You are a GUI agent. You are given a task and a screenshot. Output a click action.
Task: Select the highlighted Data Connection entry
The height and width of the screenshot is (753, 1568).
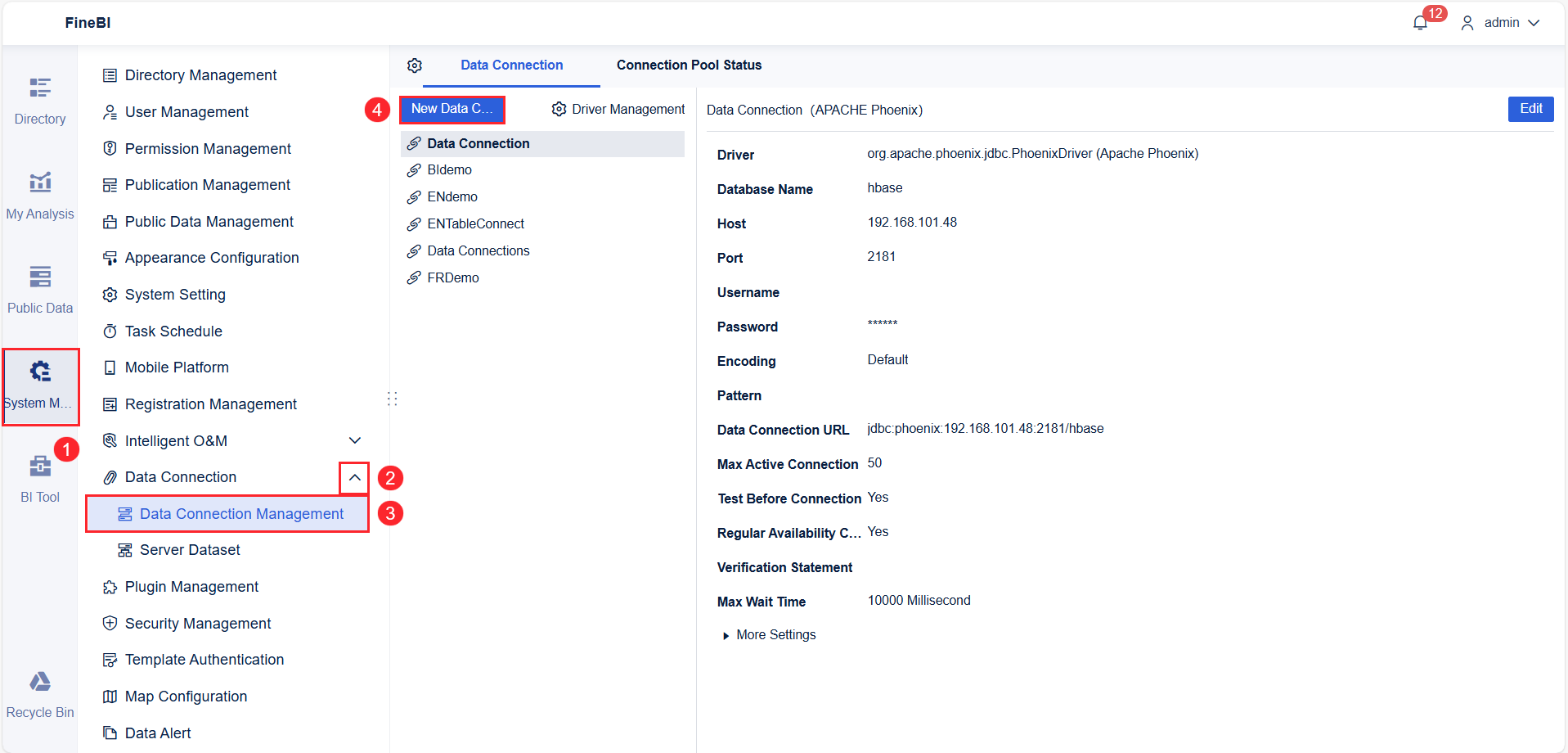(x=542, y=143)
